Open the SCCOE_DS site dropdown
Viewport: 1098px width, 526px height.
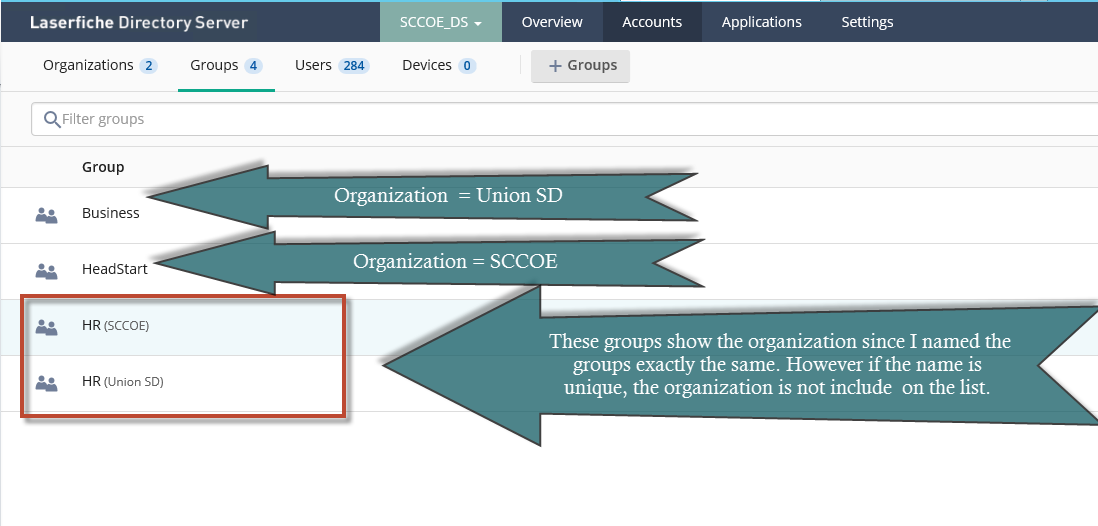[x=440, y=22]
